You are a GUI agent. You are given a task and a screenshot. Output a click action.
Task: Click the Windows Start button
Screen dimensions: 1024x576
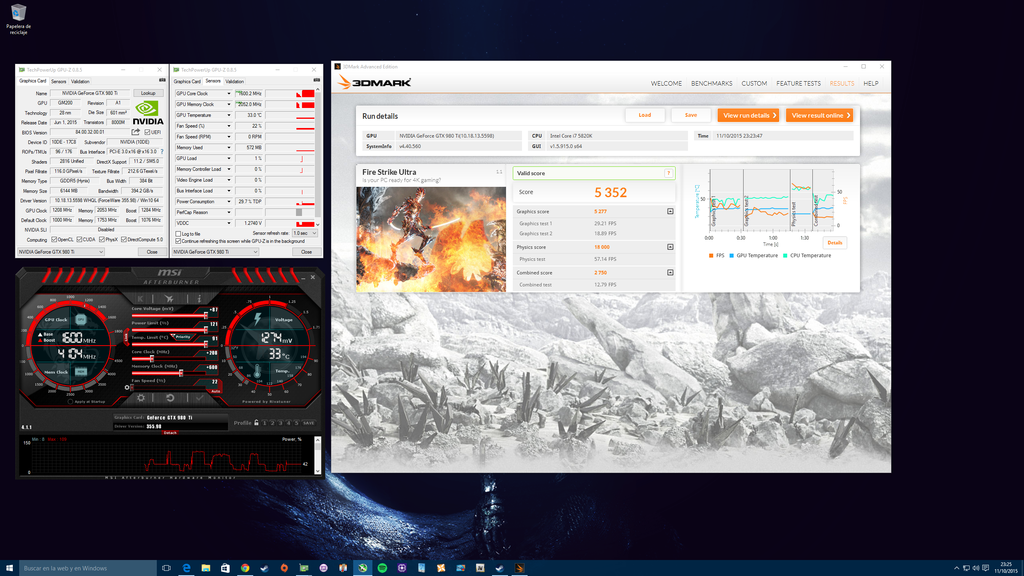9,568
